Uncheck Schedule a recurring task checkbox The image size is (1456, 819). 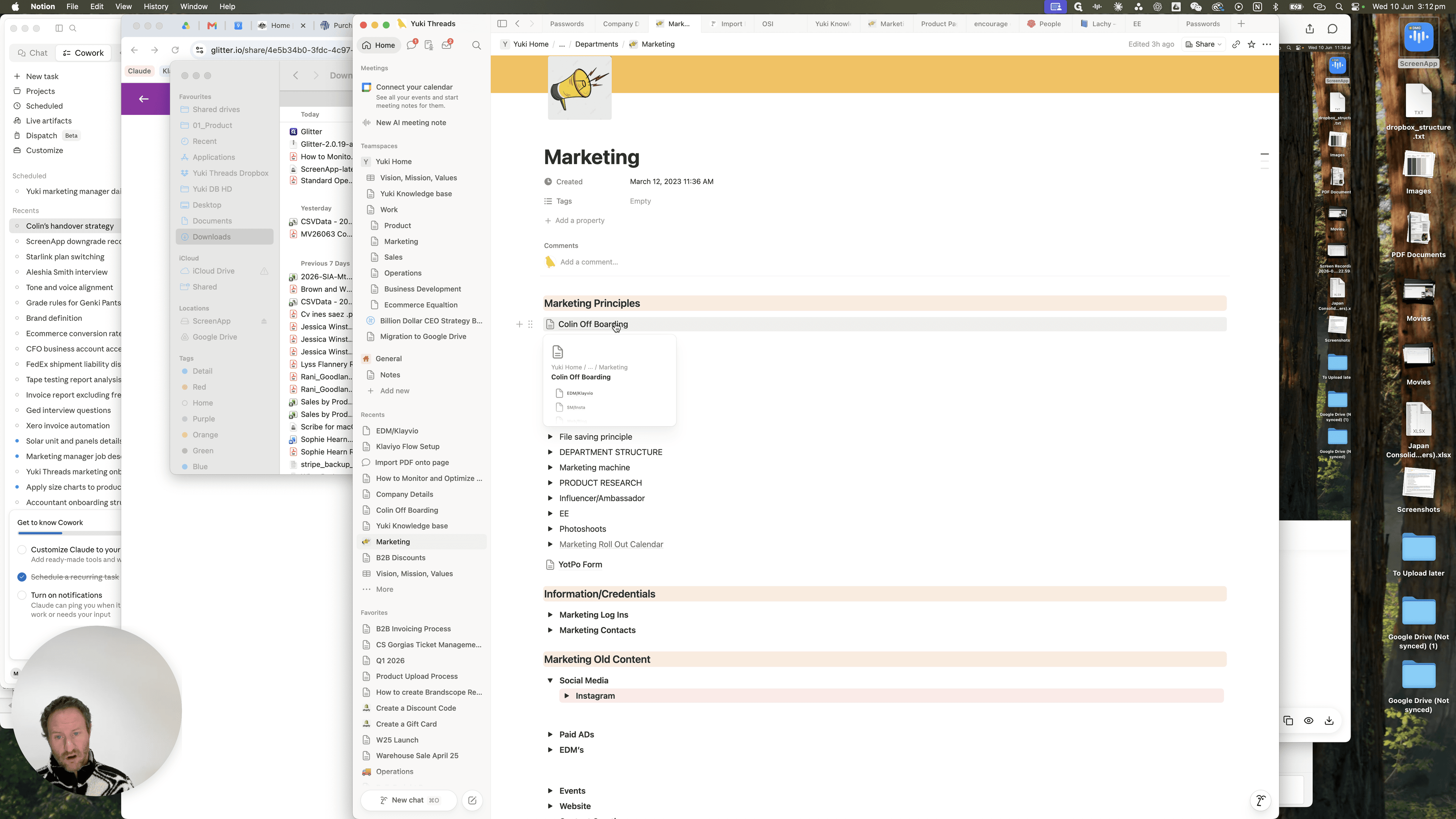pyautogui.click(x=22, y=577)
